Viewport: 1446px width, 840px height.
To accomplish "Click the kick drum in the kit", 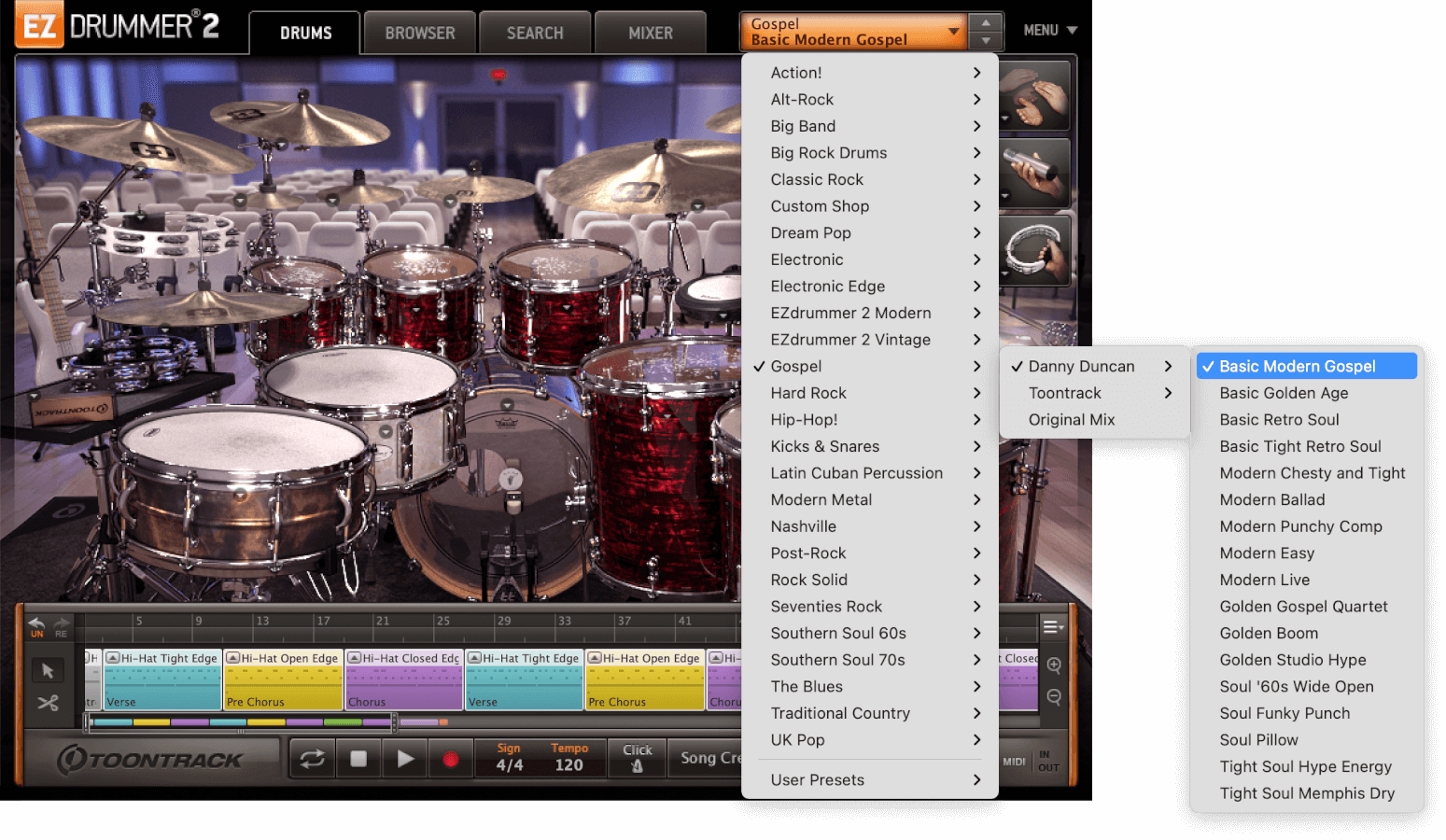I will click(x=509, y=485).
